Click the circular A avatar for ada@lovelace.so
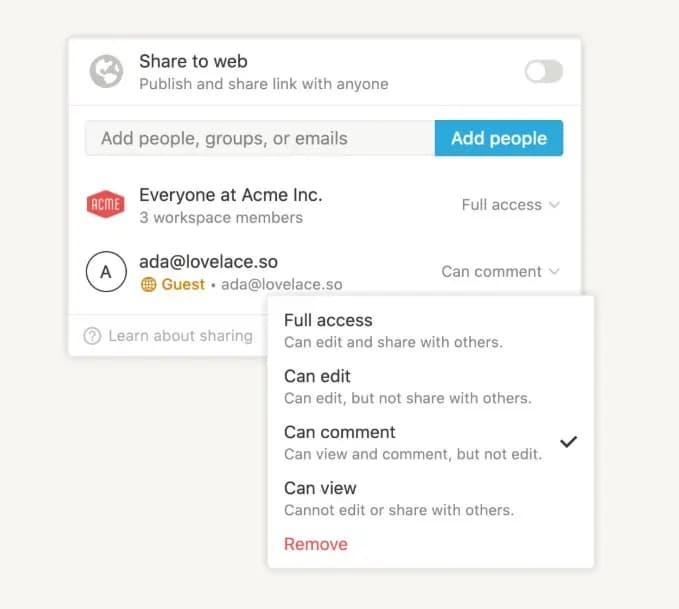This screenshot has height=609, width=679. 107,272
